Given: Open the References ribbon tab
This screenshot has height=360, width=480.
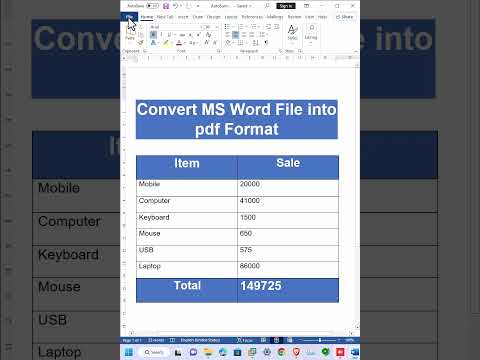Looking at the screenshot, I should tap(252, 17).
